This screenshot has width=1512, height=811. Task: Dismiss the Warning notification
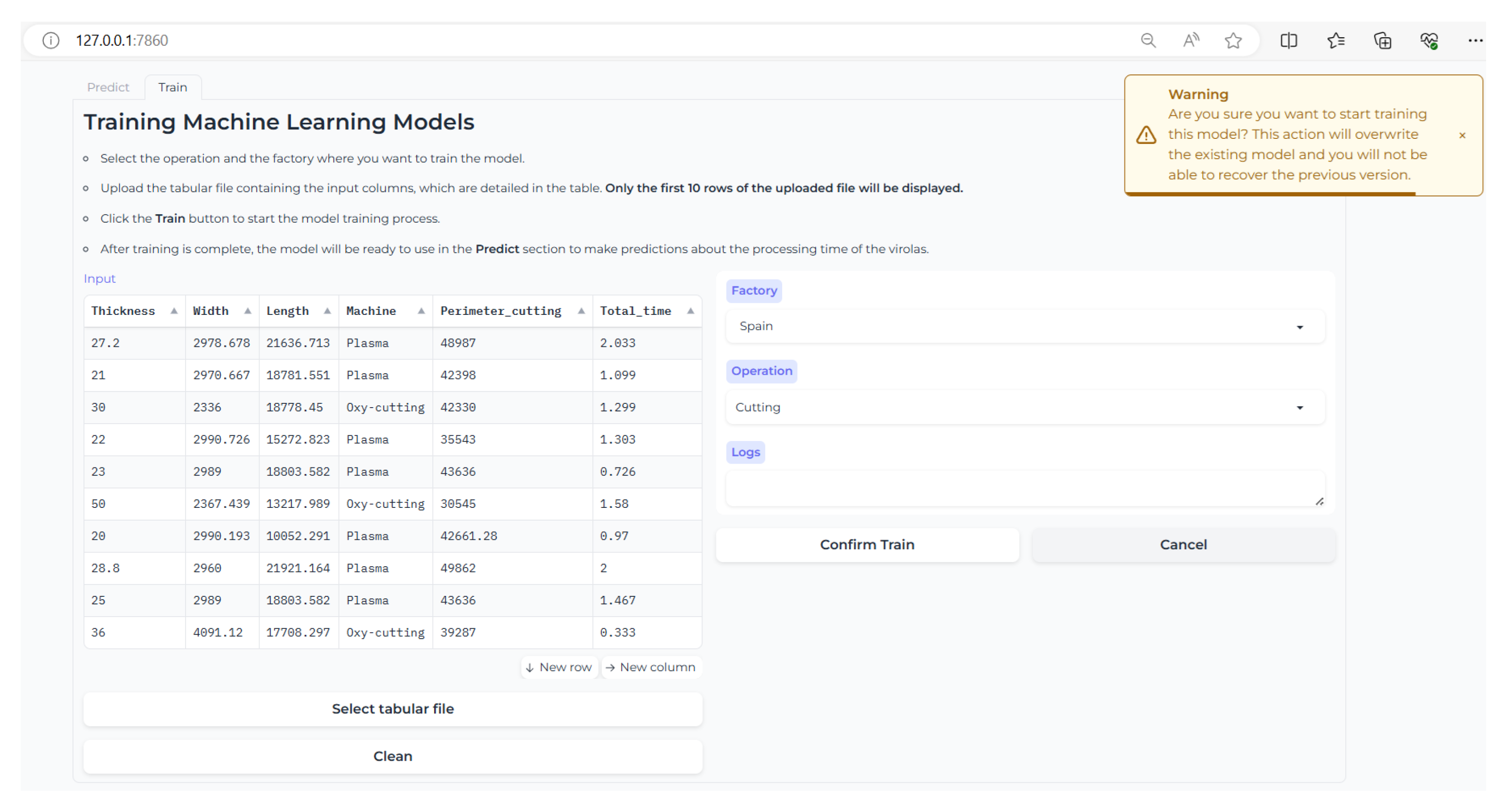click(1462, 136)
